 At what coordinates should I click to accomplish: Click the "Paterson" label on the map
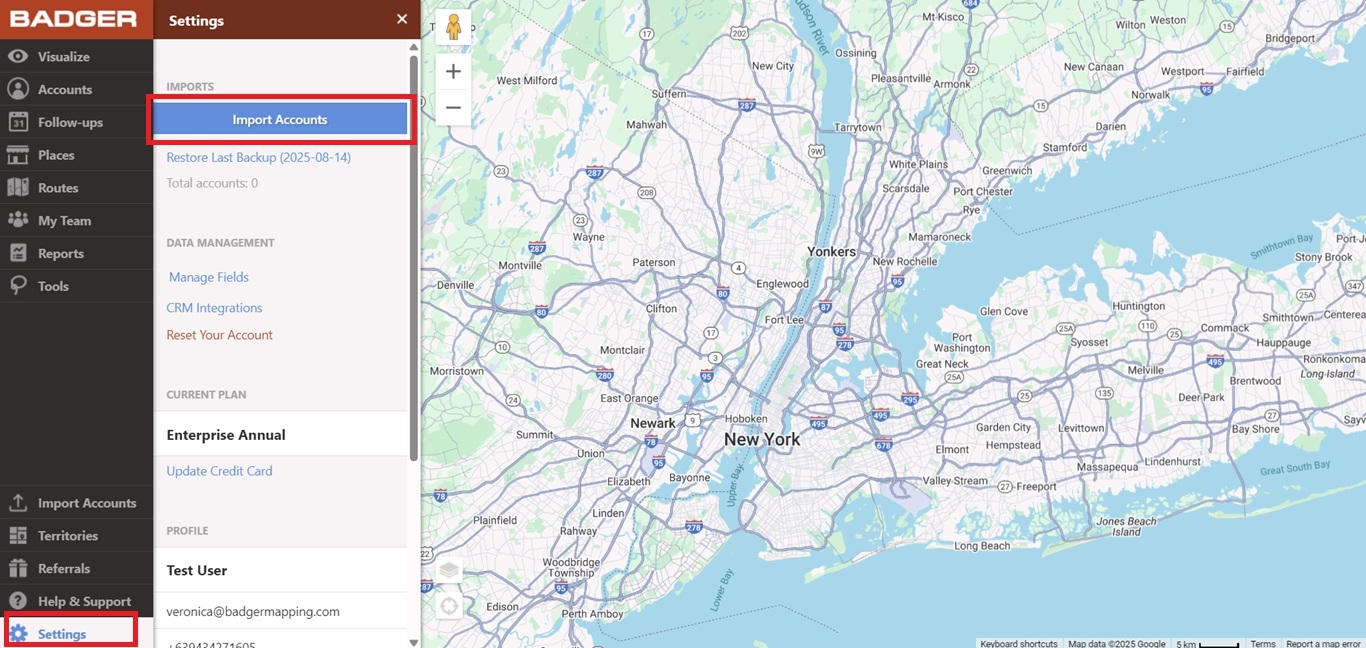(654, 262)
